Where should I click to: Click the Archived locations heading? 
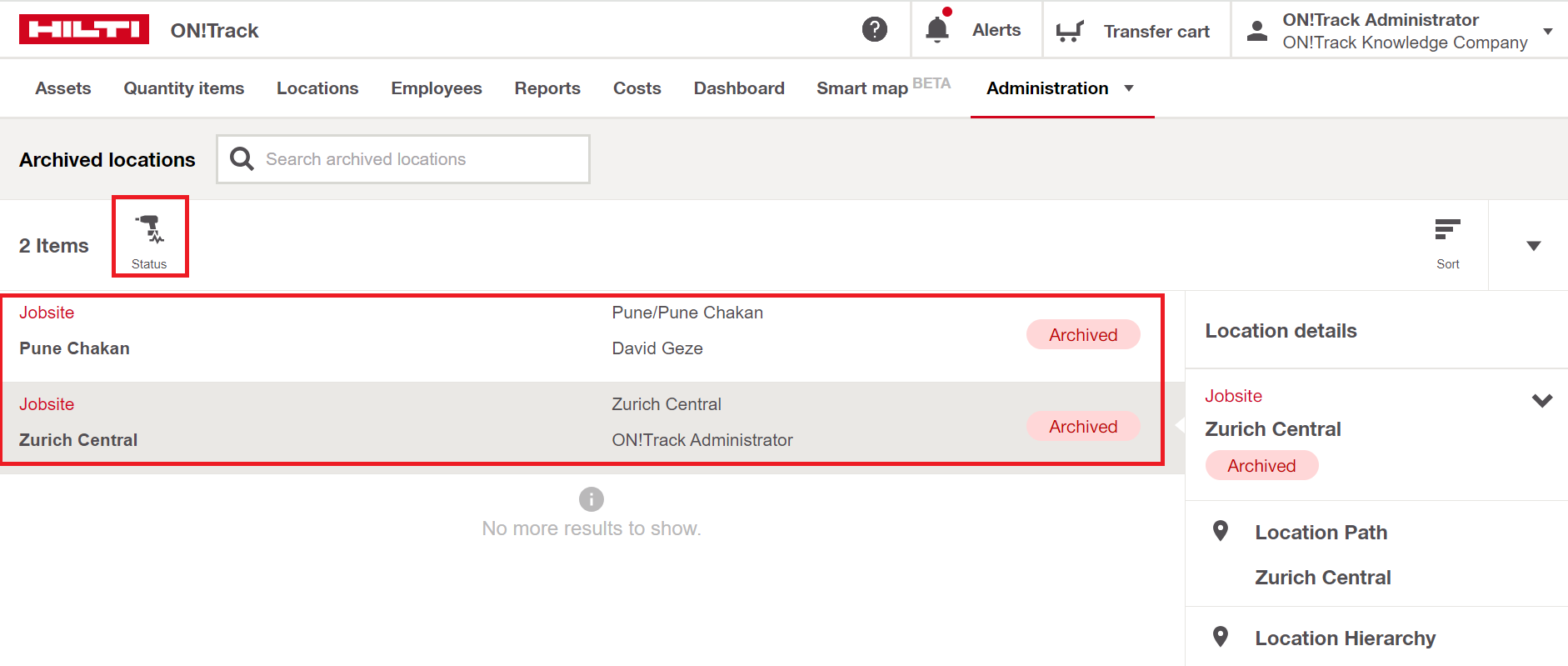click(107, 160)
